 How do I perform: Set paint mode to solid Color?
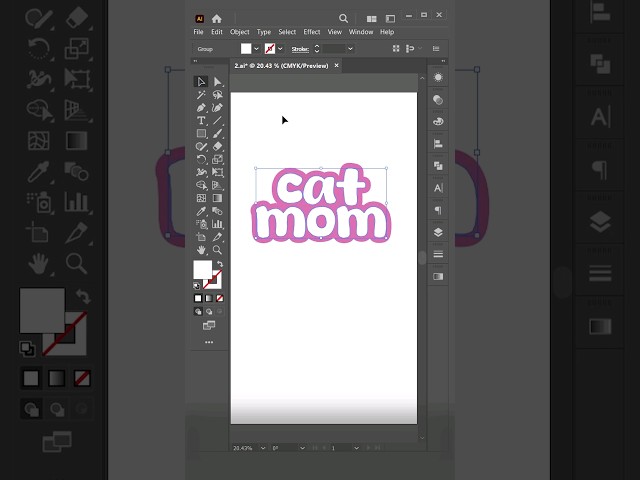(198, 298)
